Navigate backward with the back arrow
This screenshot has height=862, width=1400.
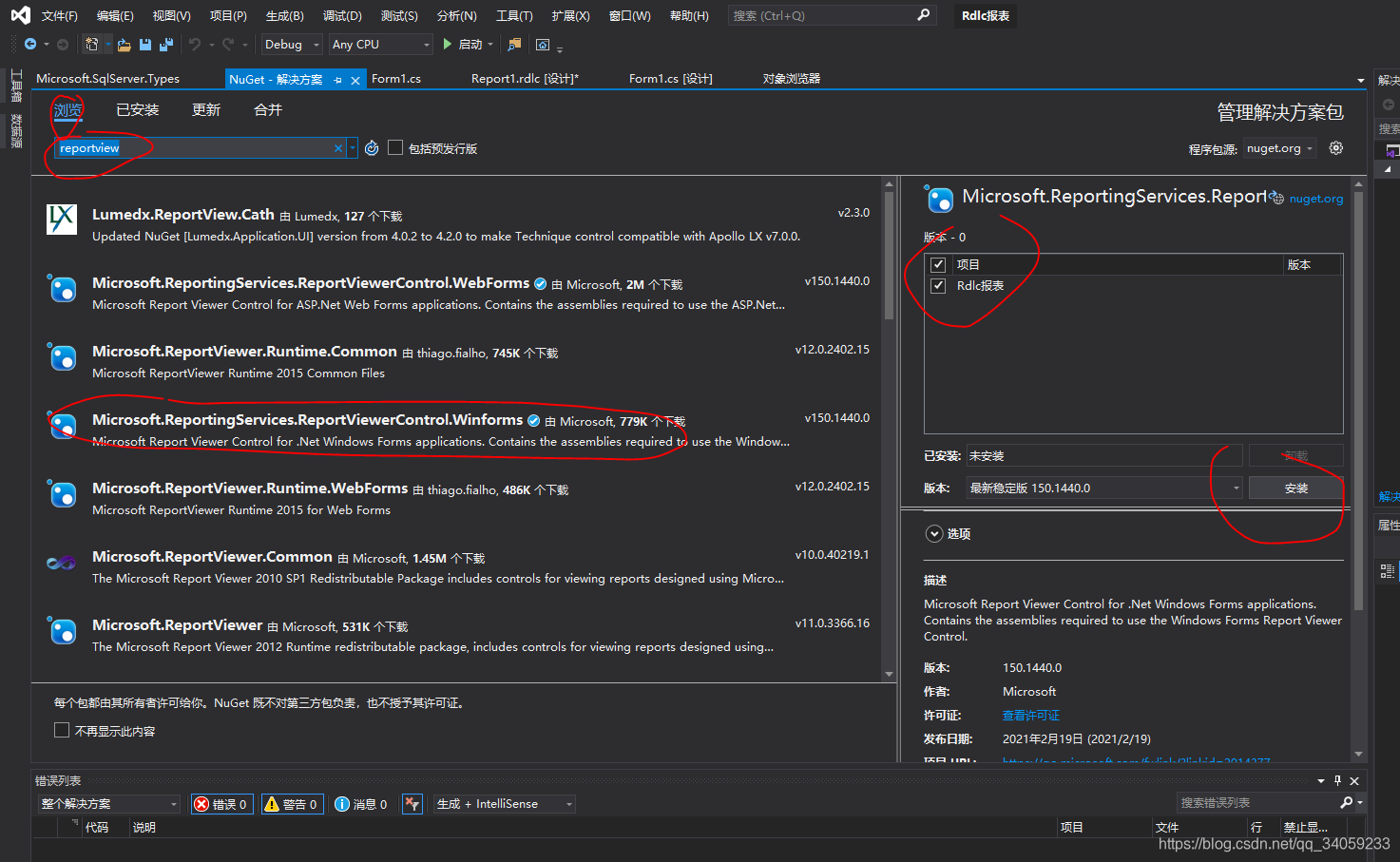30,45
